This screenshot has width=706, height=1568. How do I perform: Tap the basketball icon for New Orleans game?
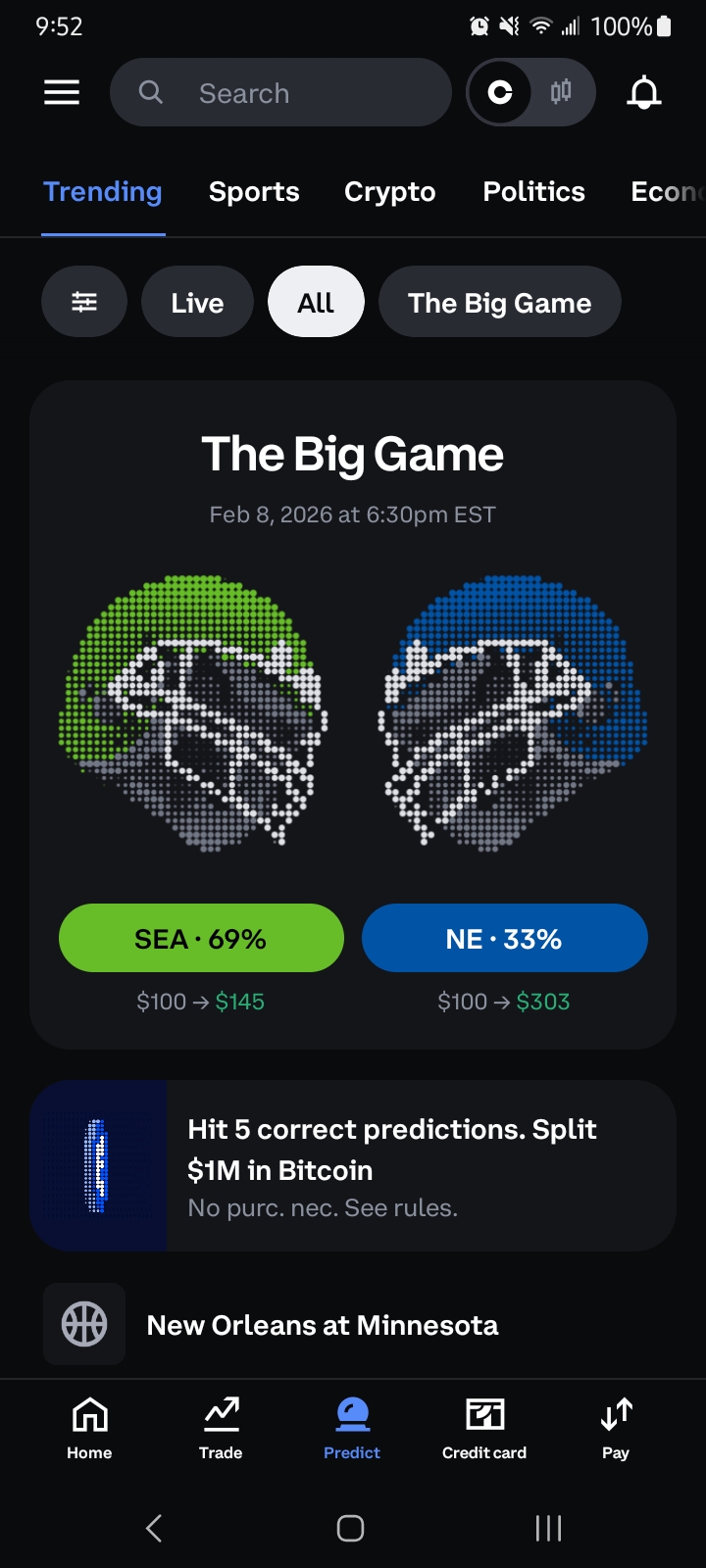click(84, 1324)
